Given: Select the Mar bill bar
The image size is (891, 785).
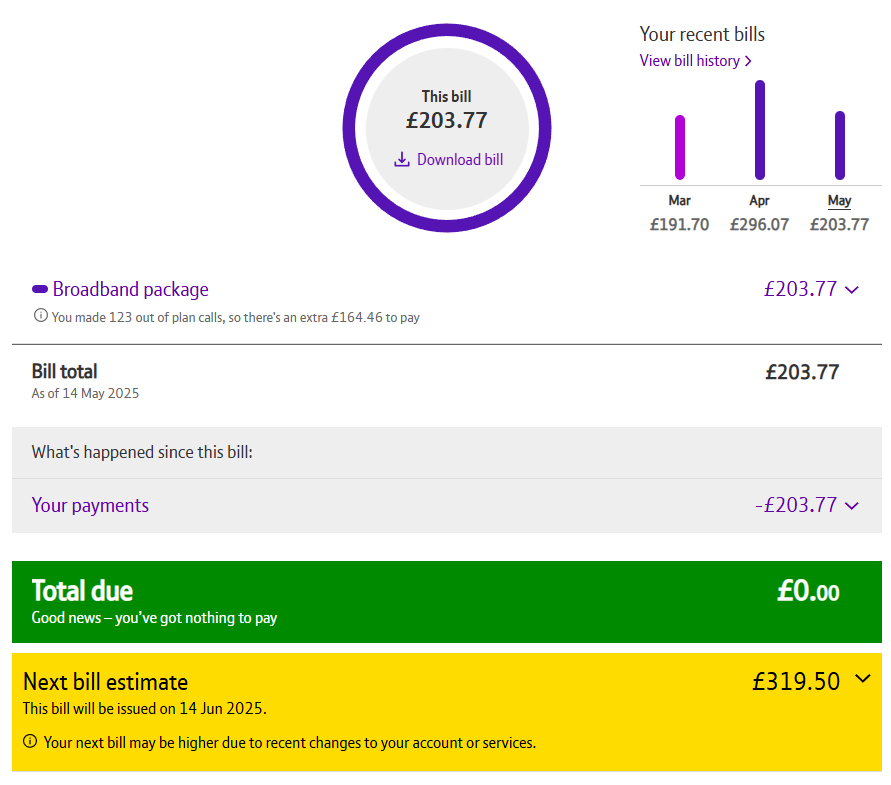Looking at the screenshot, I should pos(680,147).
